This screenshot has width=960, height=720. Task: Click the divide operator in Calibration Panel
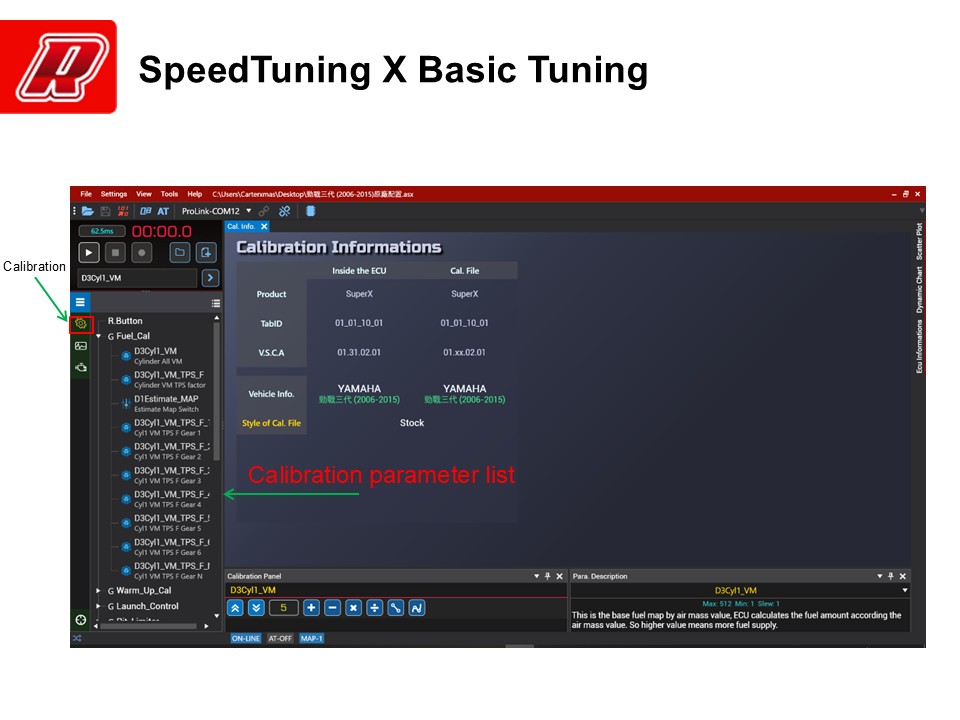[x=374, y=608]
